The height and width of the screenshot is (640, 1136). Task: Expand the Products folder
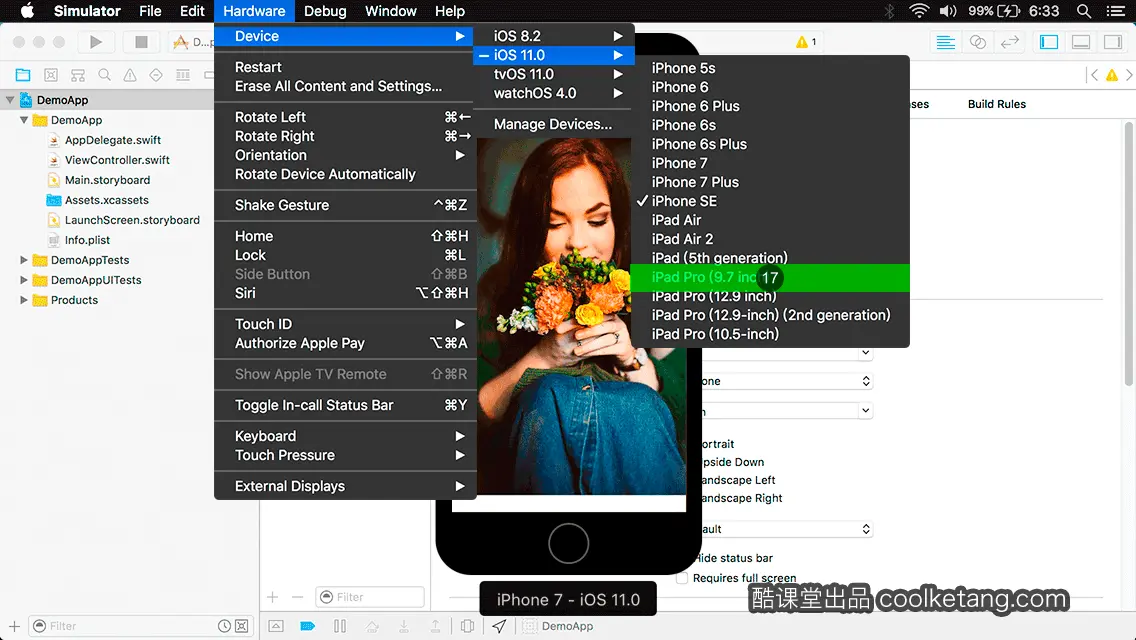pyautogui.click(x=23, y=299)
